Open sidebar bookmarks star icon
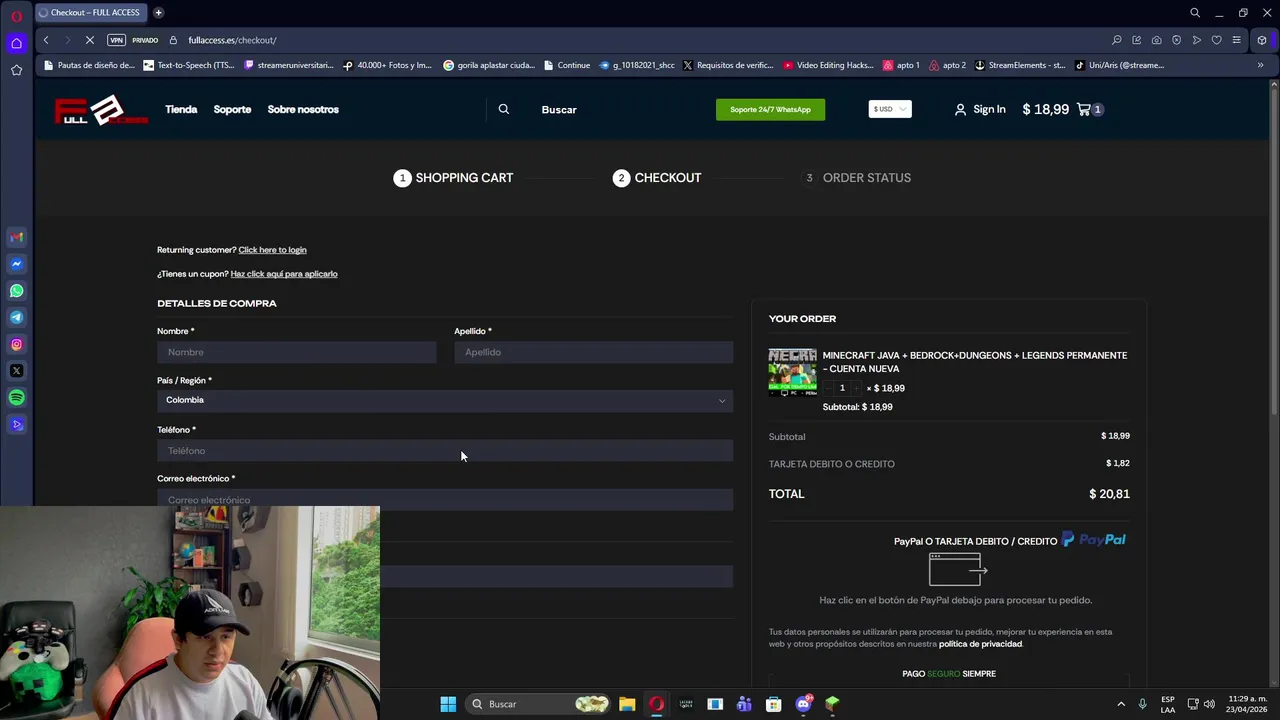 pos(16,70)
